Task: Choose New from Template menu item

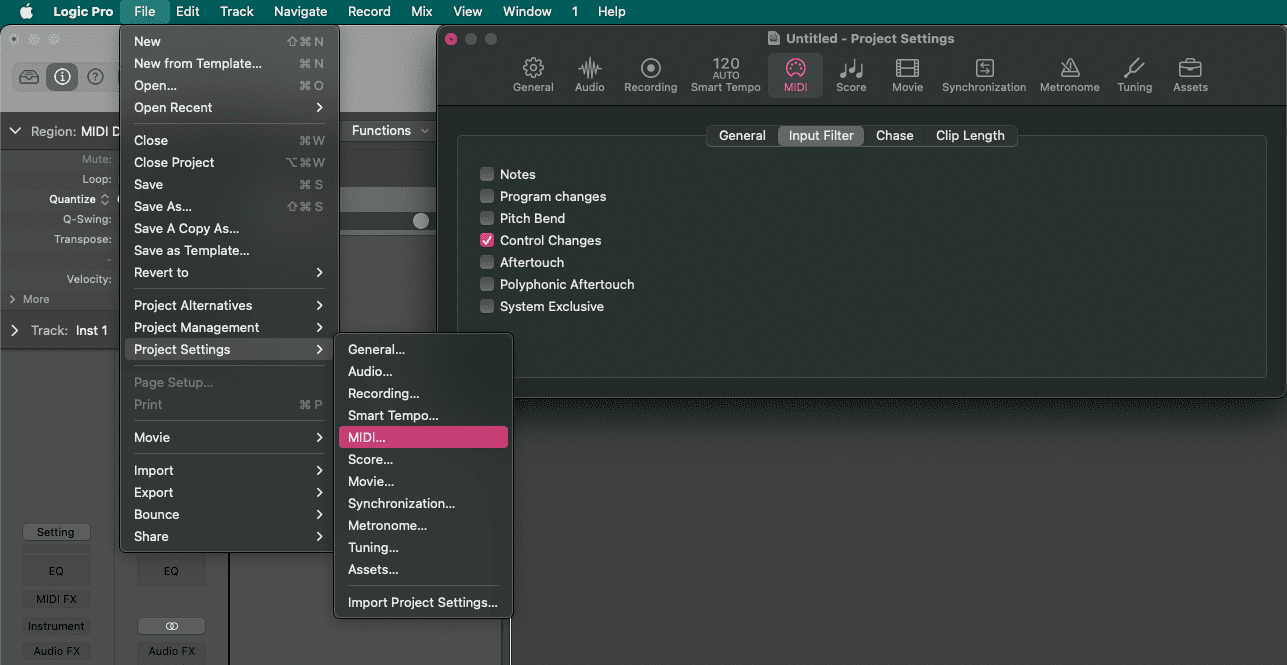Action: pyautogui.click(x=229, y=63)
